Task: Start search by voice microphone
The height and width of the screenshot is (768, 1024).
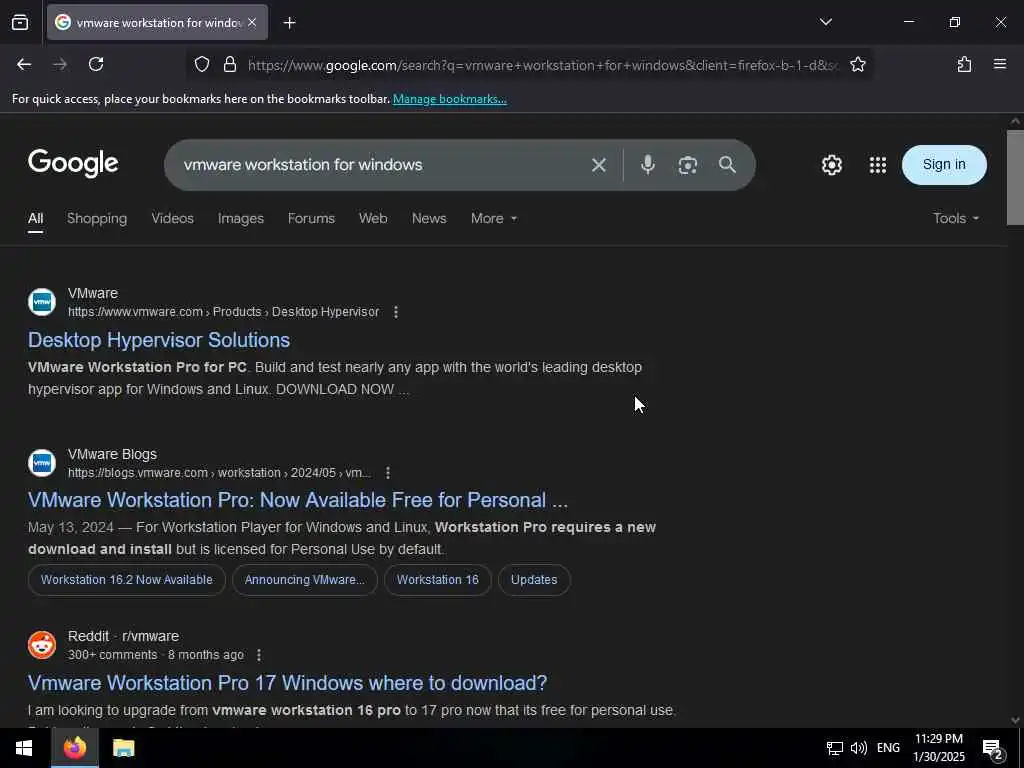Action: [647, 165]
